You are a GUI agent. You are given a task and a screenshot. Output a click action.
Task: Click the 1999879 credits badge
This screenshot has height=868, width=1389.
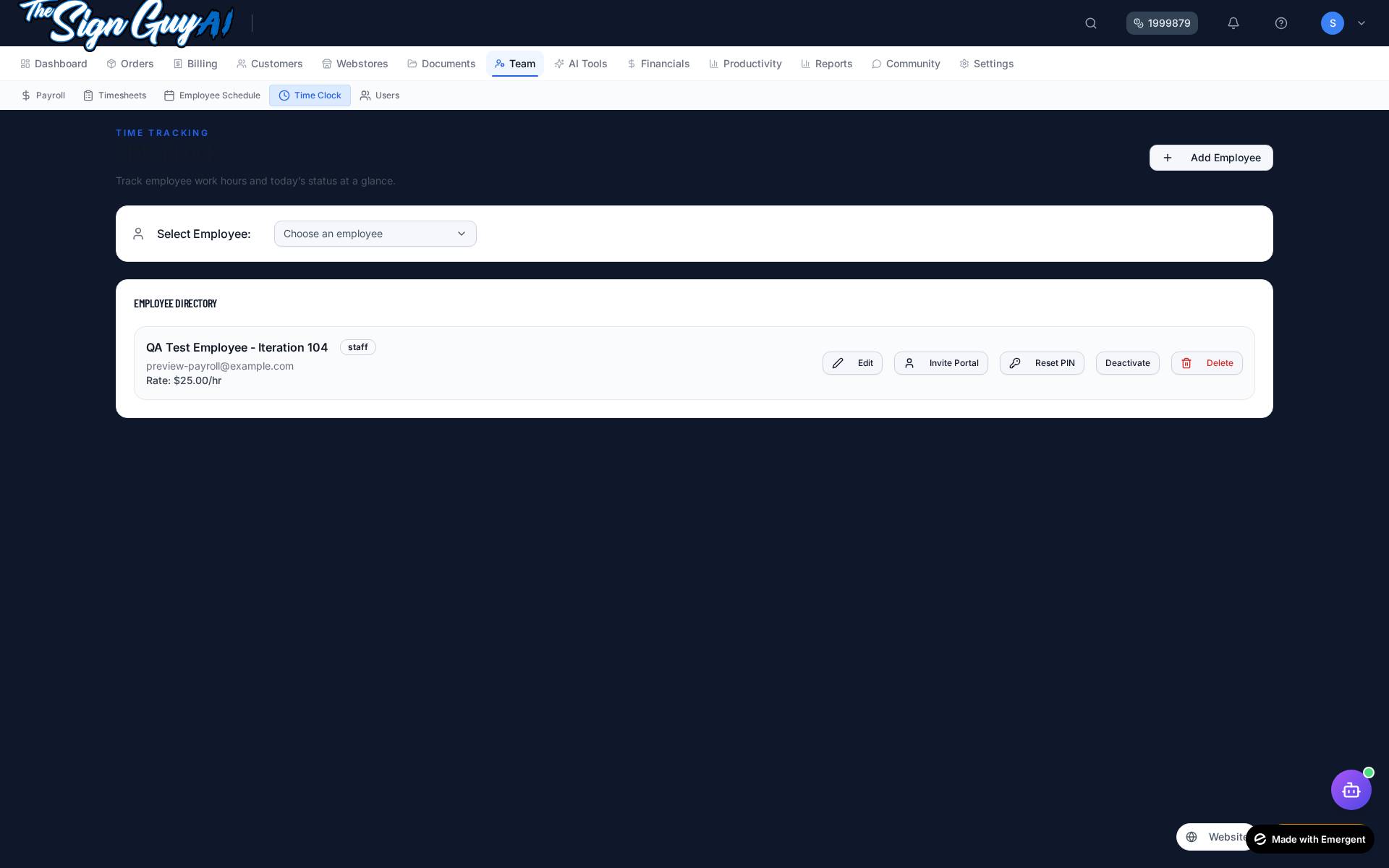[x=1162, y=23]
